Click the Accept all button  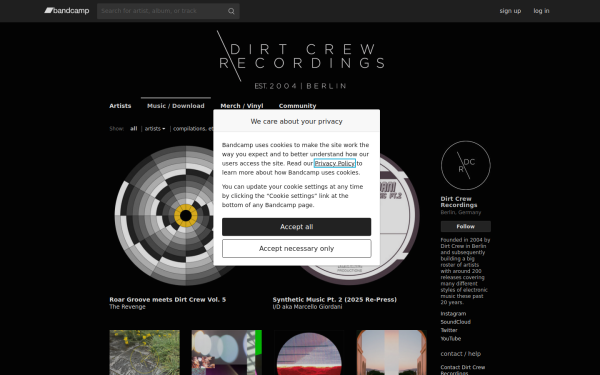pyautogui.click(x=297, y=227)
